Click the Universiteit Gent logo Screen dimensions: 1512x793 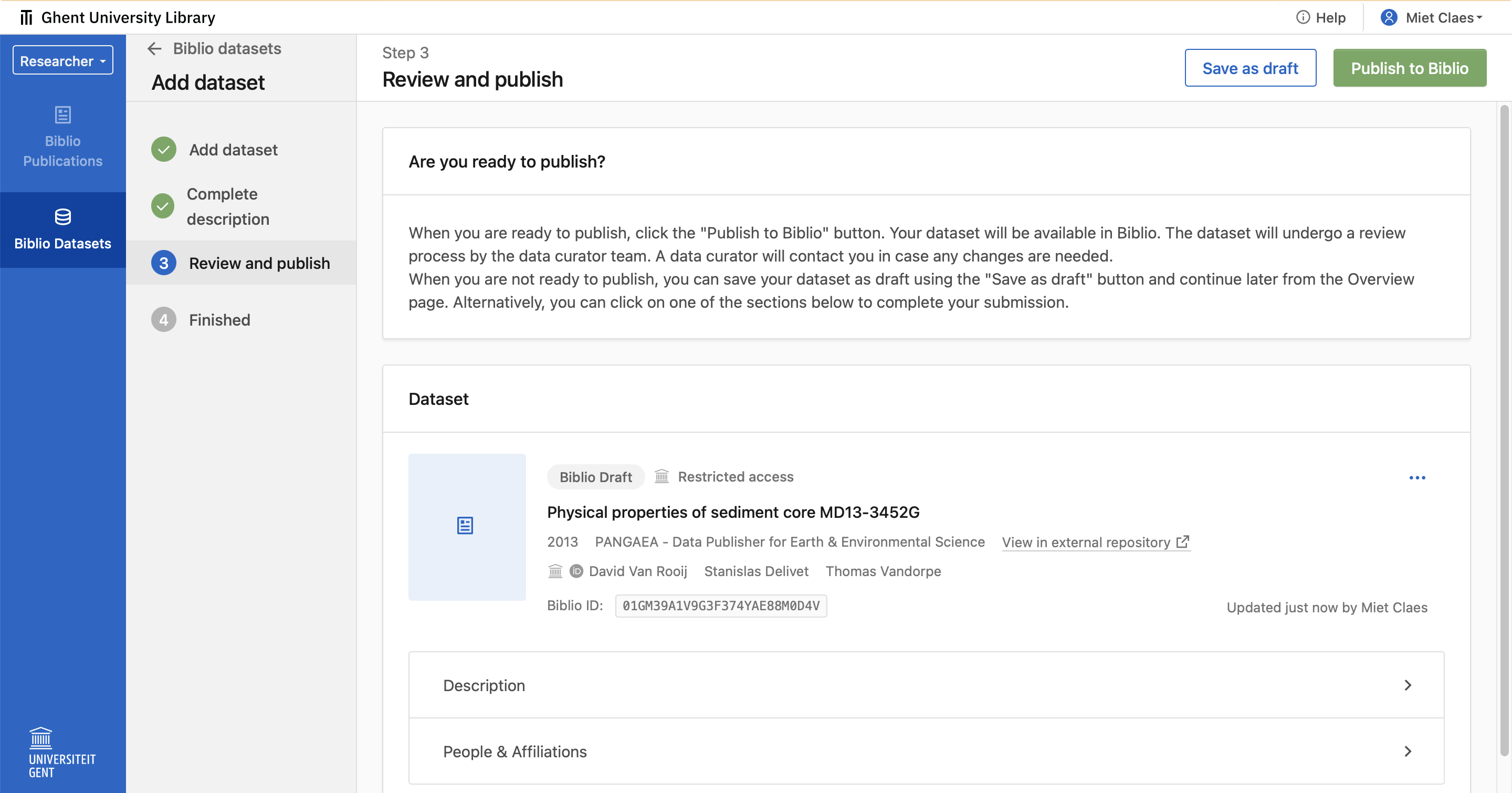point(41,753)
